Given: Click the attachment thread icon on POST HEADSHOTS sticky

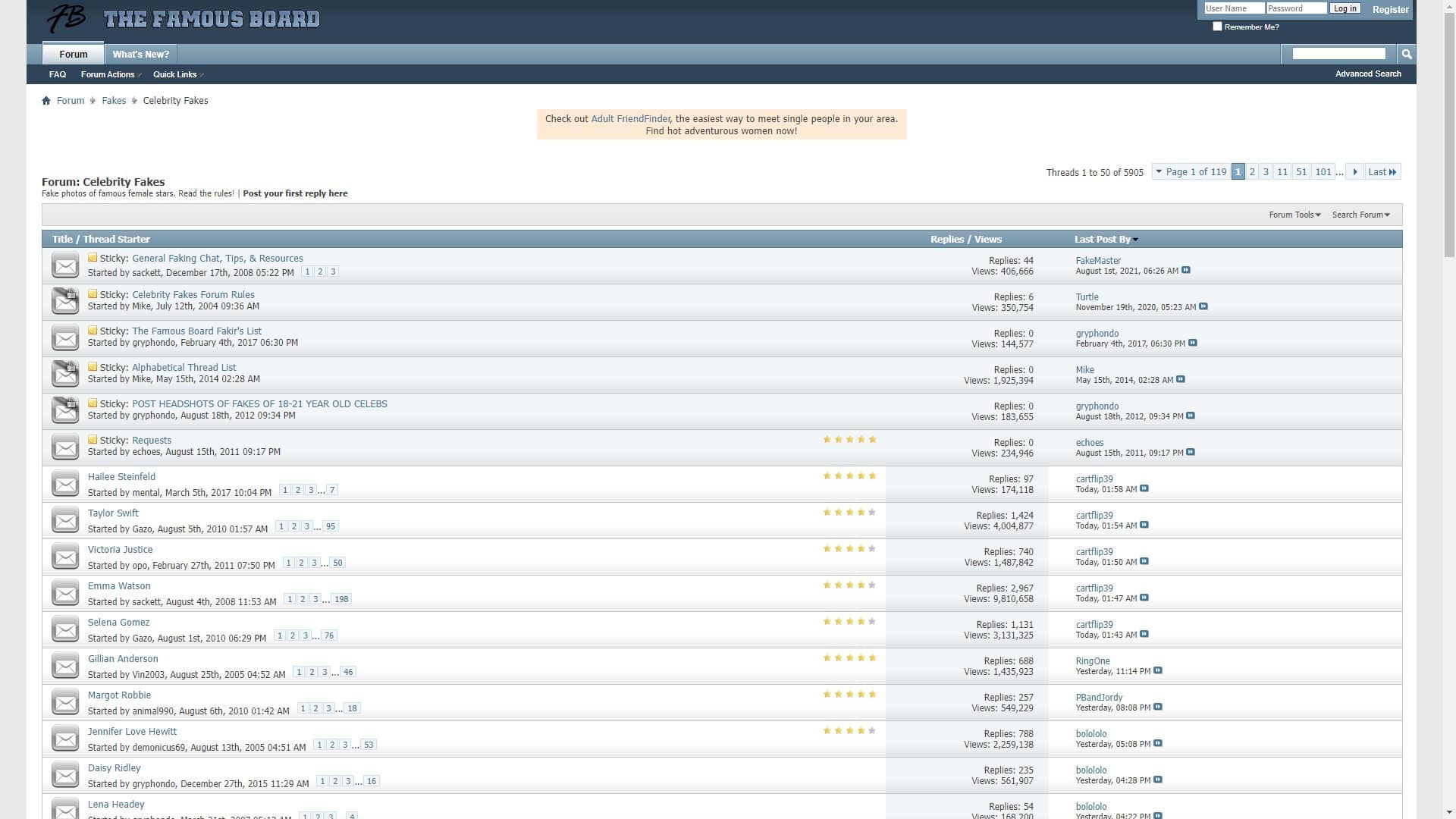Looking at the screenshot, I should [x=65, y=409].
